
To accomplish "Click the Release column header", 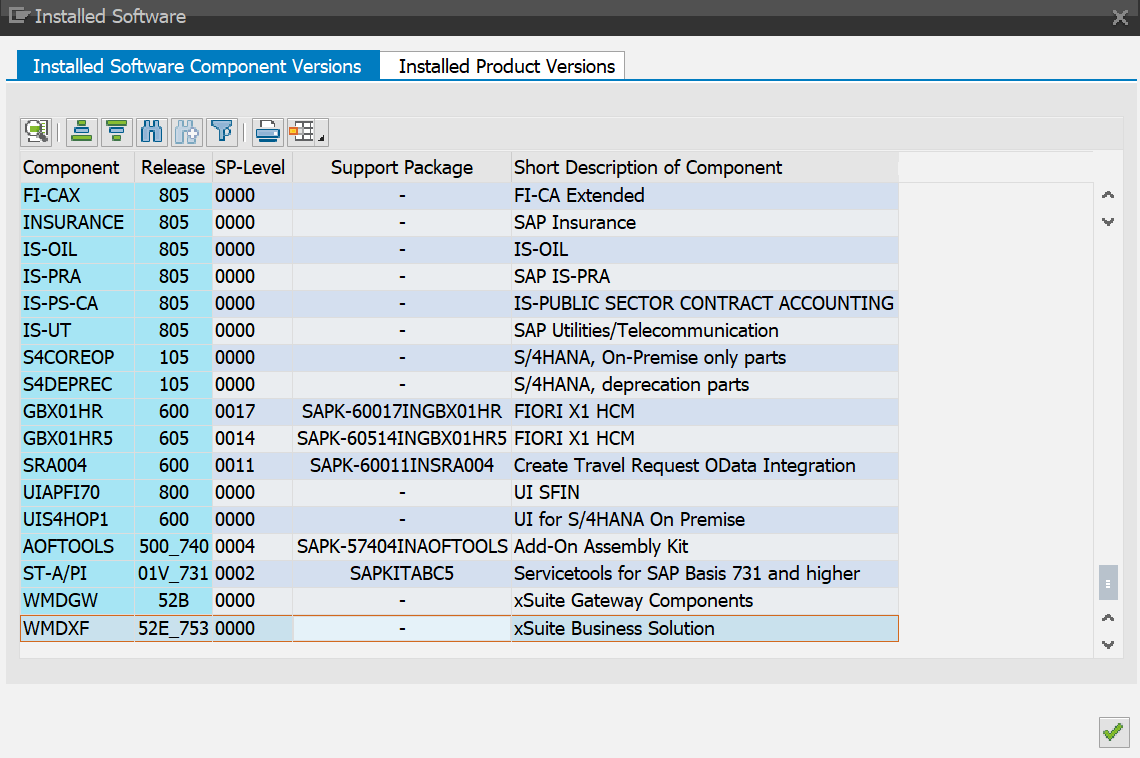I will (x=172, y=167).
